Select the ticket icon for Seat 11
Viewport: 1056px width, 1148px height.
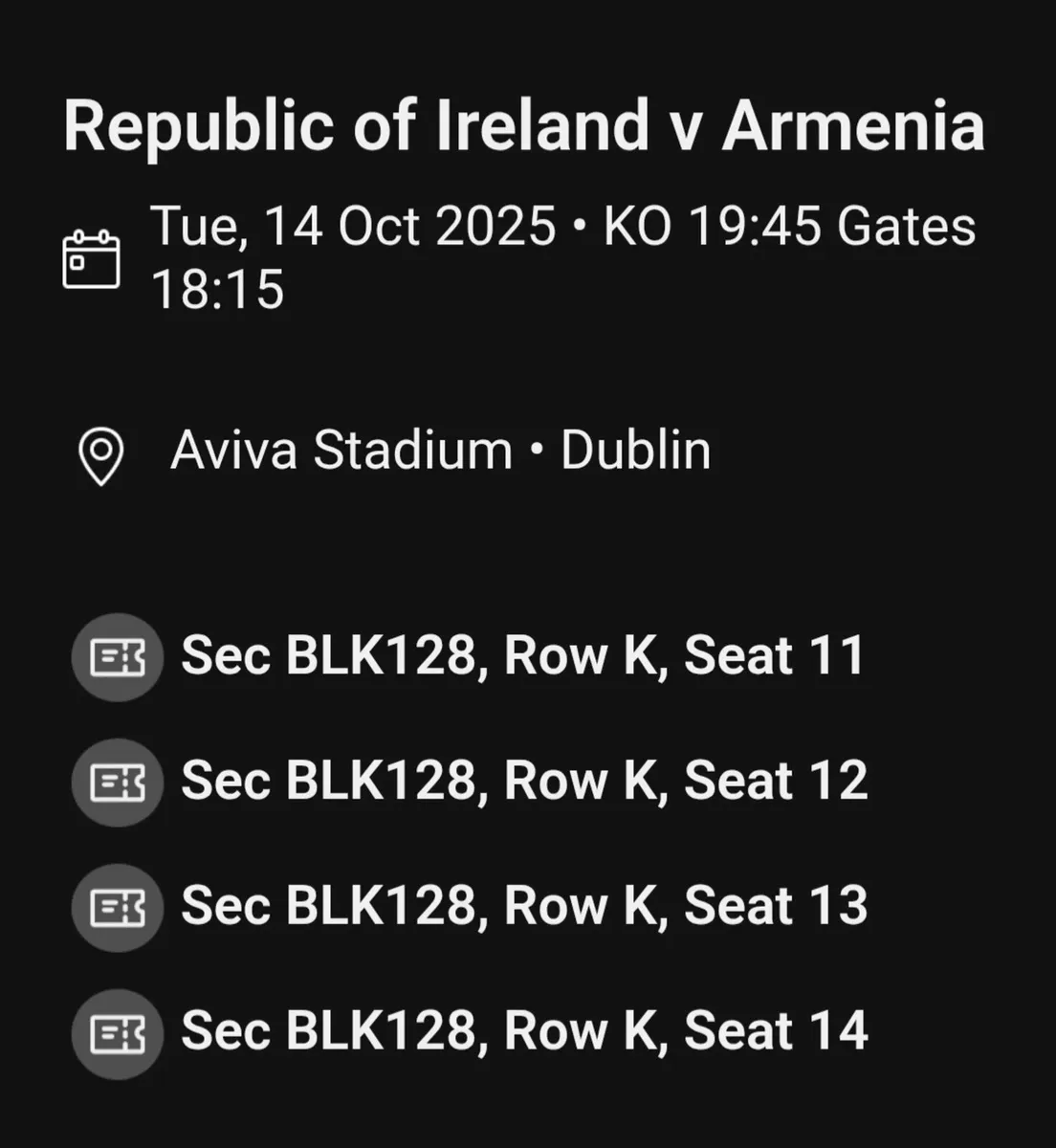click(118, 657)
